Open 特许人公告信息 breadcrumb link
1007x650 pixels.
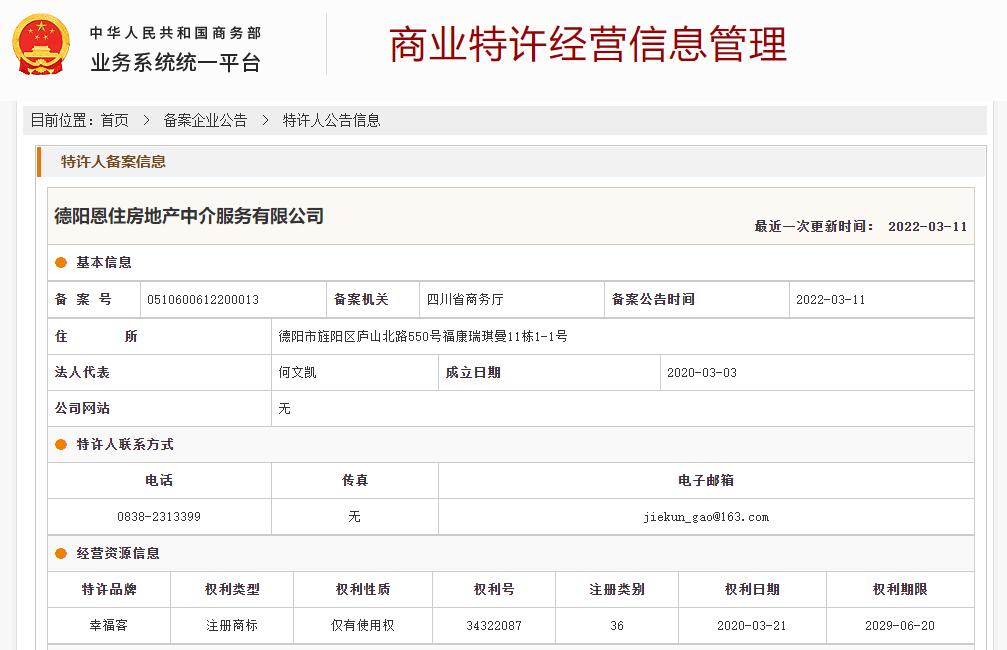pos(331,120)
